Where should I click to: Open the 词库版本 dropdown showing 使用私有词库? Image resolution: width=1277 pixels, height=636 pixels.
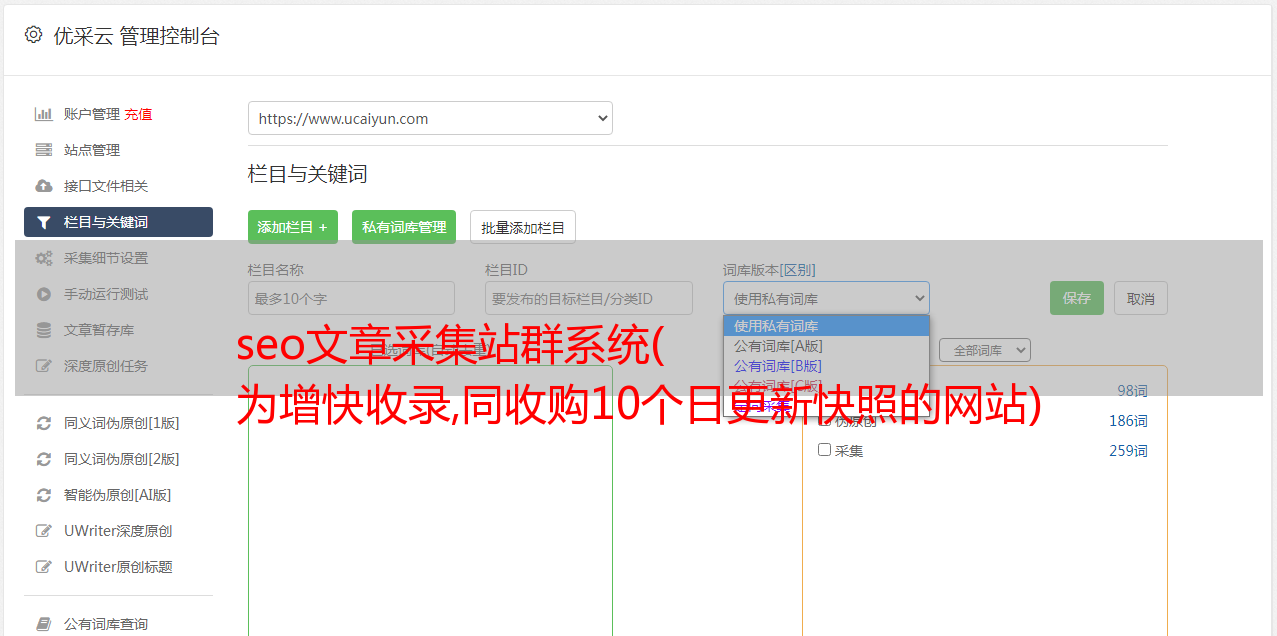pyautogui.click(x=826, y=298)
